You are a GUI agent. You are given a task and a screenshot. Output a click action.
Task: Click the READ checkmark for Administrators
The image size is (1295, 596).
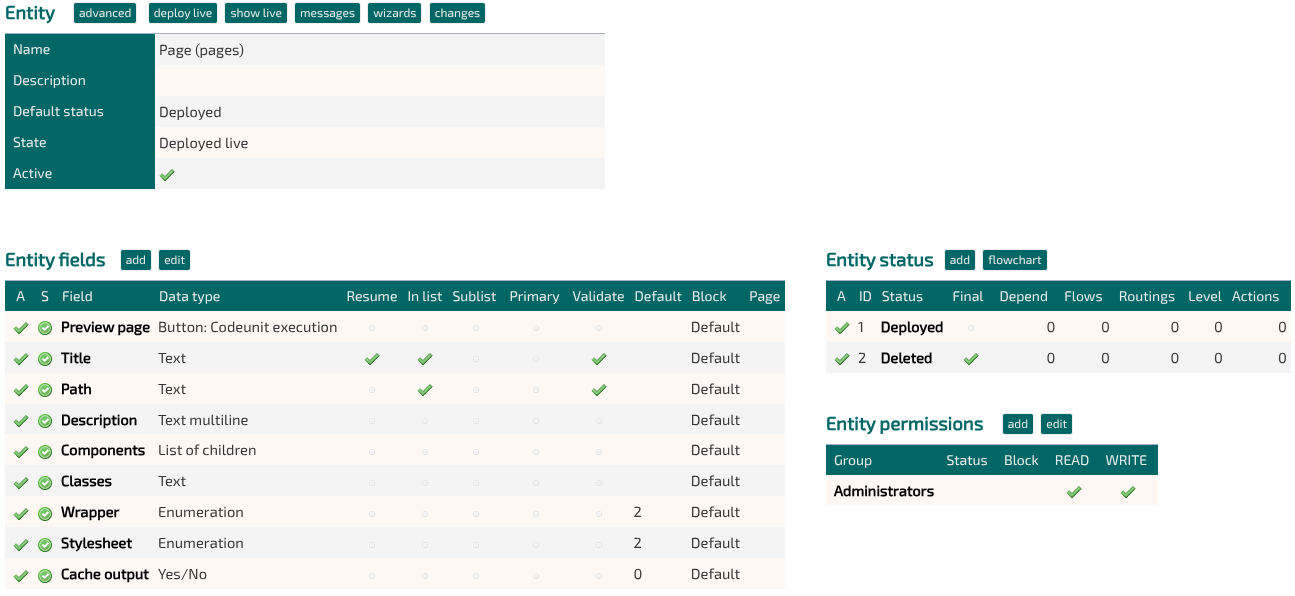click(1074, 492)
